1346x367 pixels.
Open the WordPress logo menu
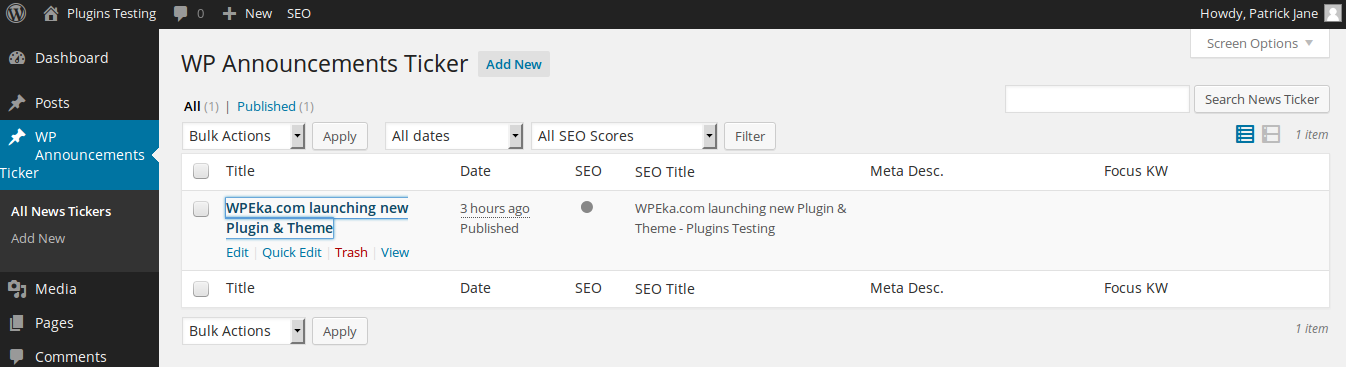[17, 14]
